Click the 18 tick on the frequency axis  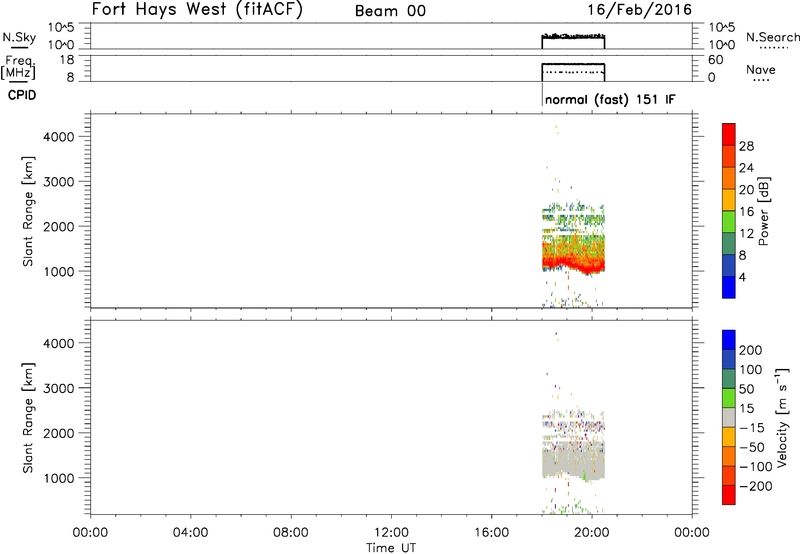[67, 60]
